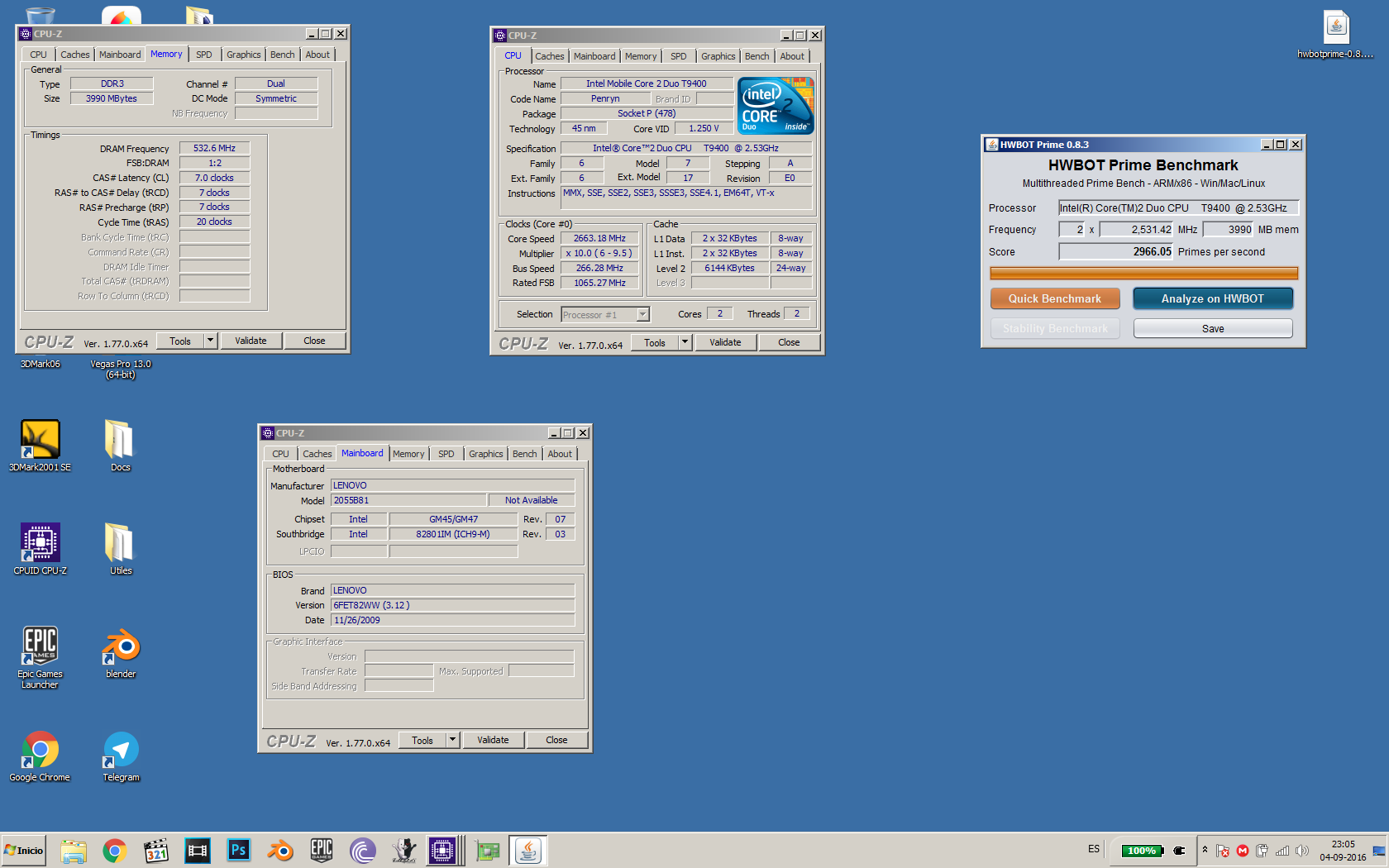The image size is (1389, 868).
Task: Click the Intel Core 2 Duo logo
Action: (776, 106)
